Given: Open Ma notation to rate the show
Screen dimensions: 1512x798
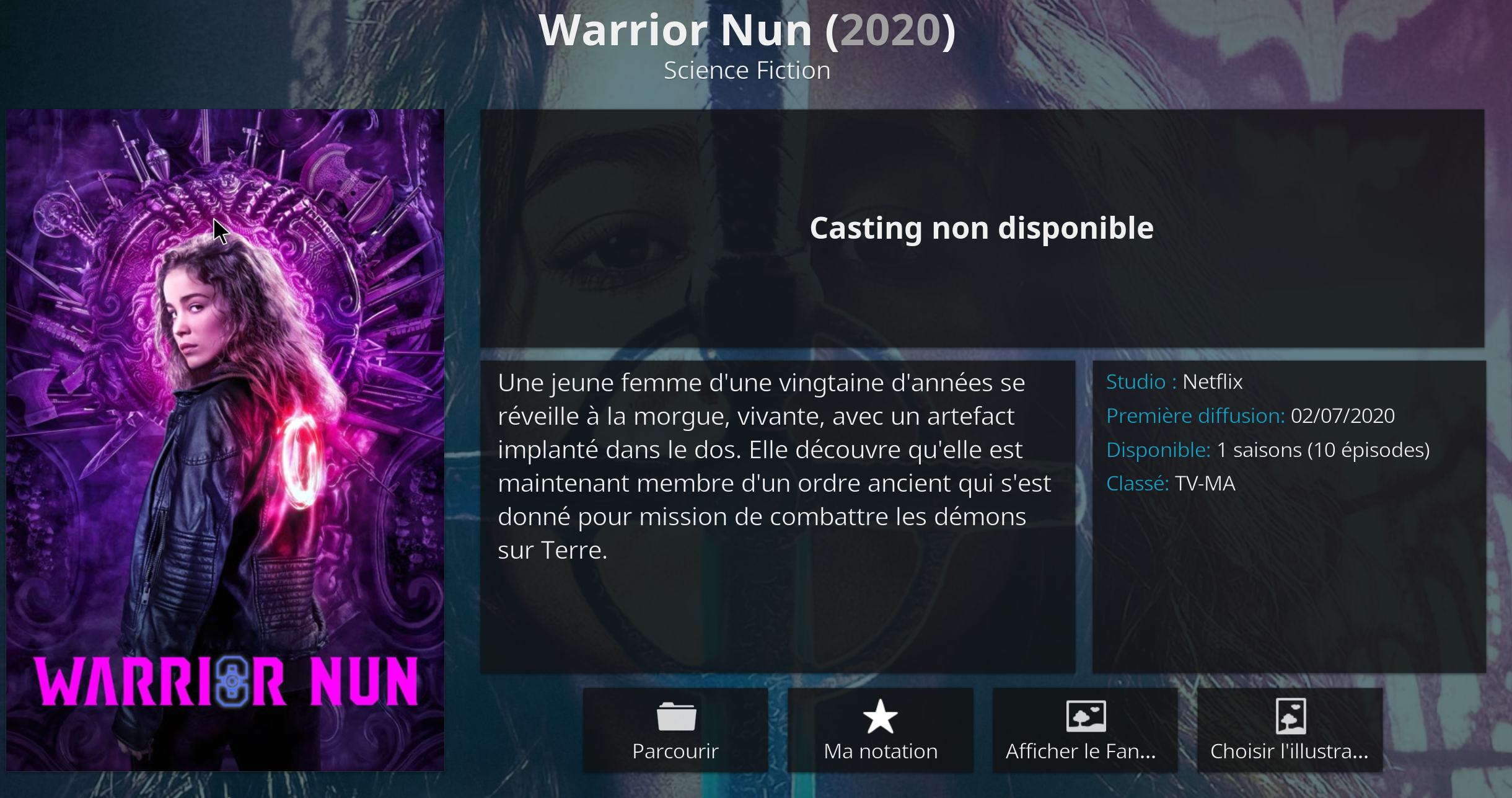Looking at the screenshot, I should click(x=881, y=730).
